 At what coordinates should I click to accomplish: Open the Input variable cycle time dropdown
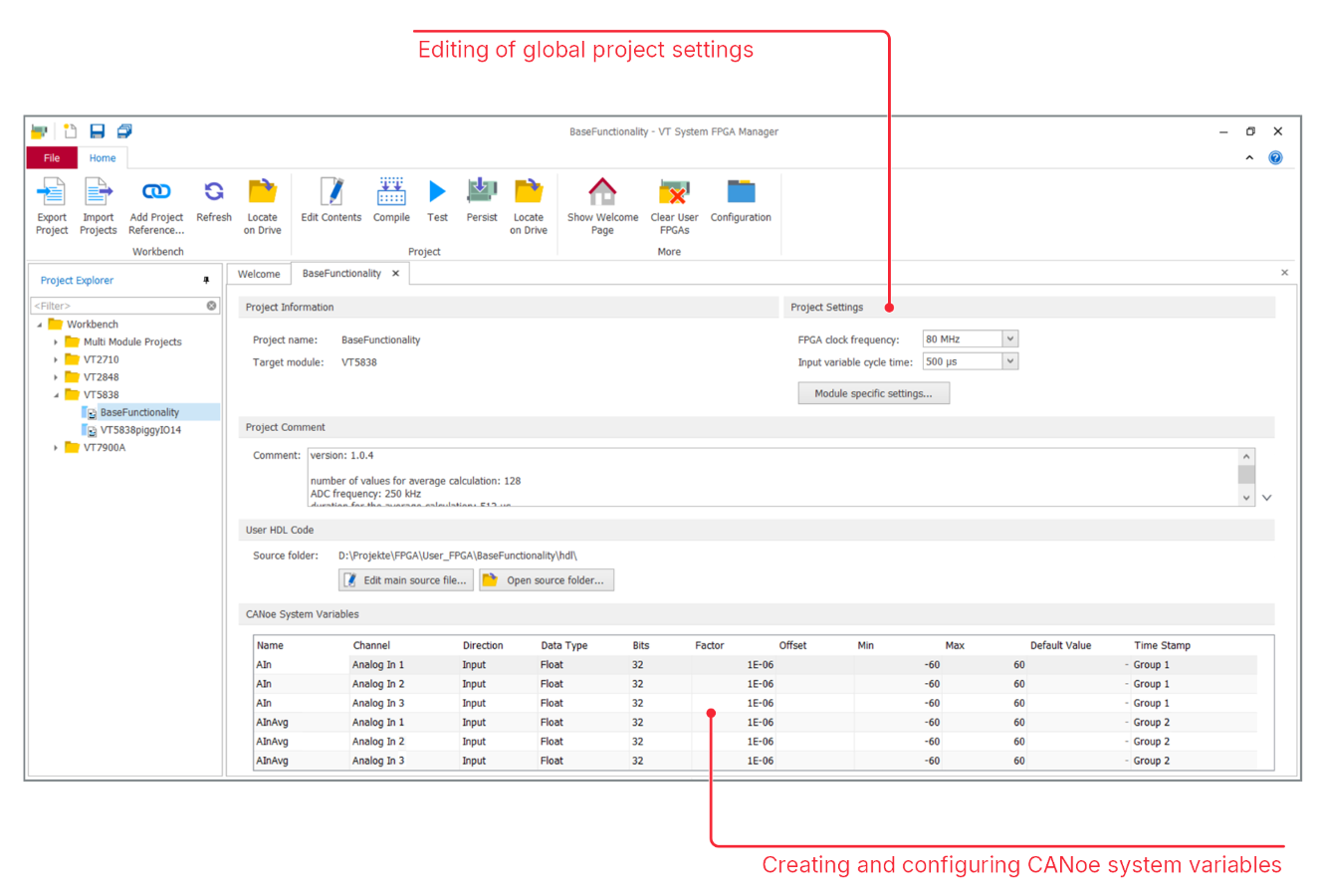[1009, 361]
